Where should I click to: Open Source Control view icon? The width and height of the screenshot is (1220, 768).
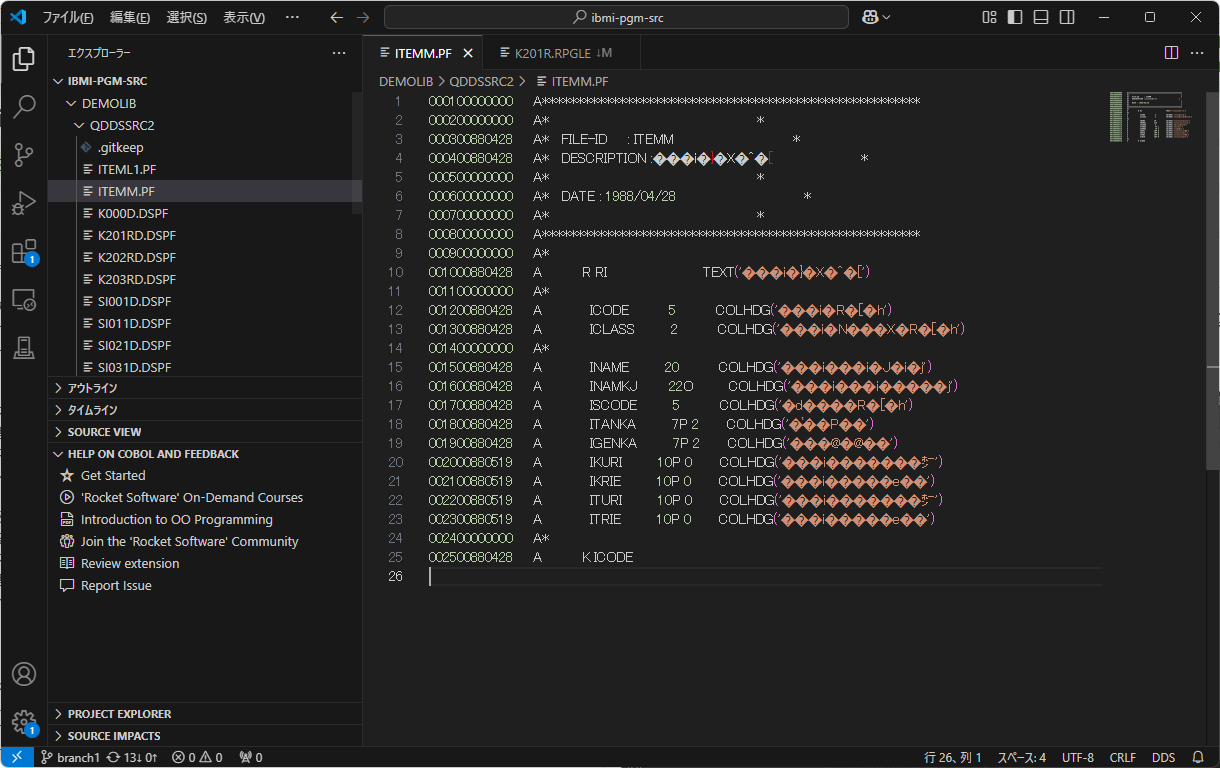coord(24,155)
